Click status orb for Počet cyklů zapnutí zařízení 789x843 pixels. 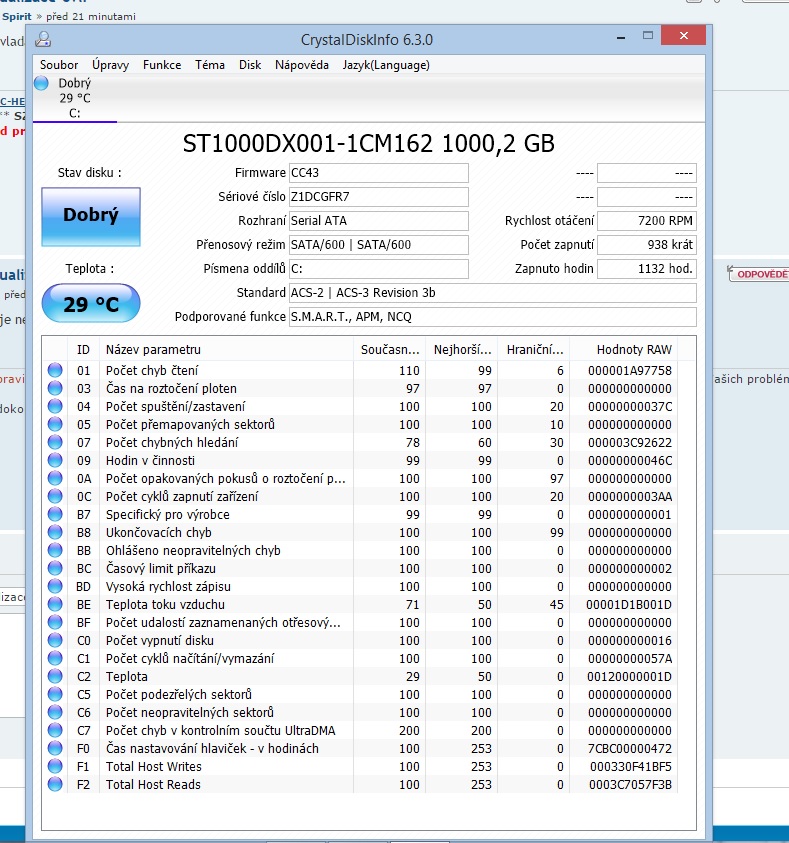(x=55, y=496)
